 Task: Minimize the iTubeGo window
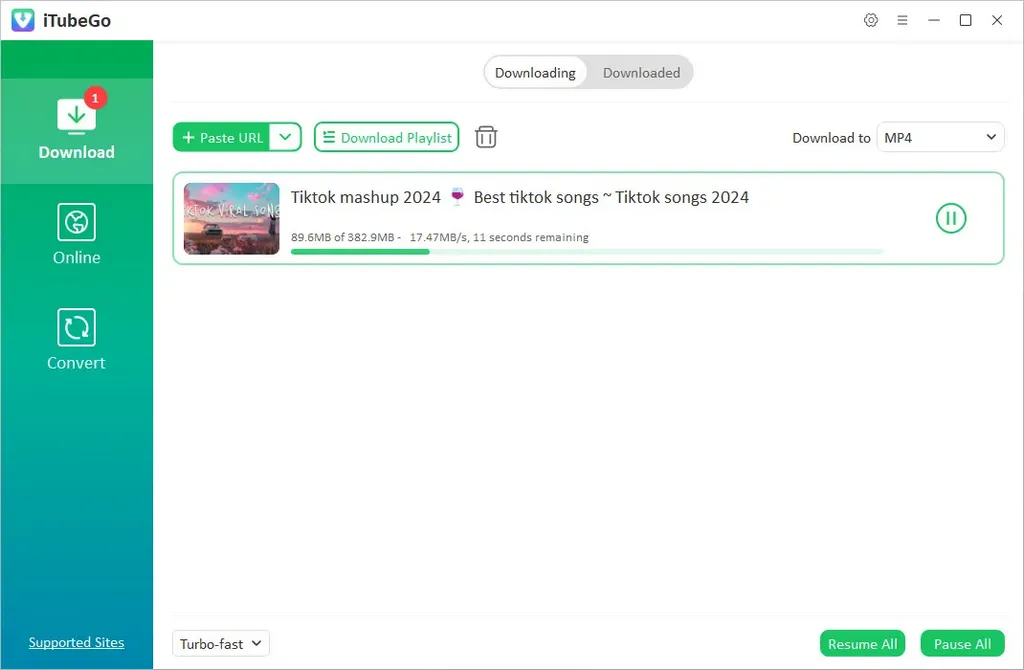(934, 20)
